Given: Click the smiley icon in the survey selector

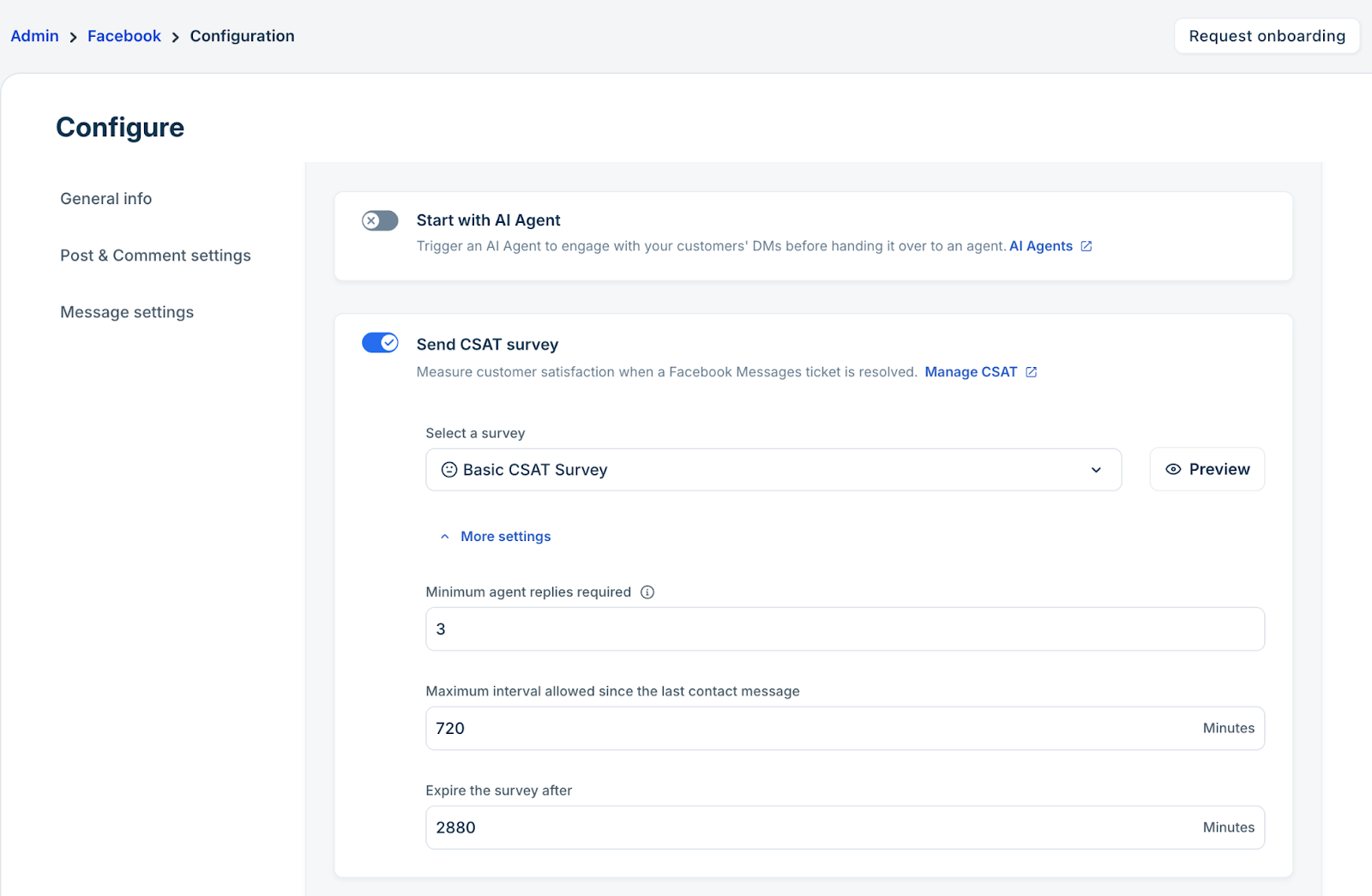Looking at the screenshot, I should (449, 470).
